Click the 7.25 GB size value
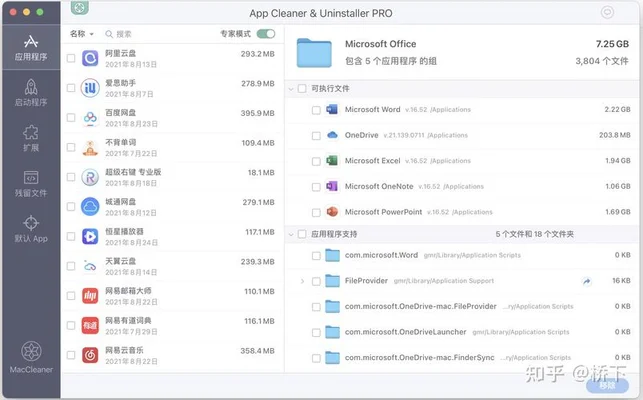 pos(612,44)
